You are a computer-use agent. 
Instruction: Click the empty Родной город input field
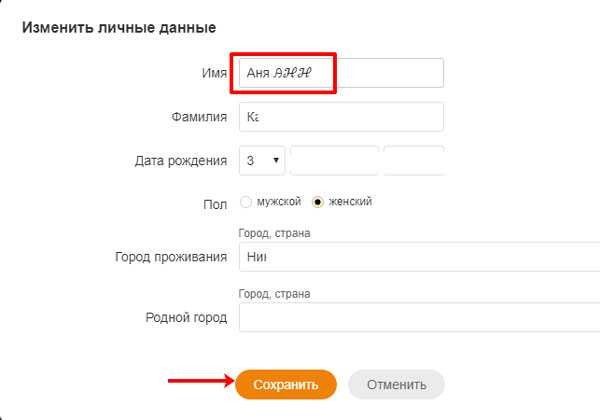[x=419, y=317]
